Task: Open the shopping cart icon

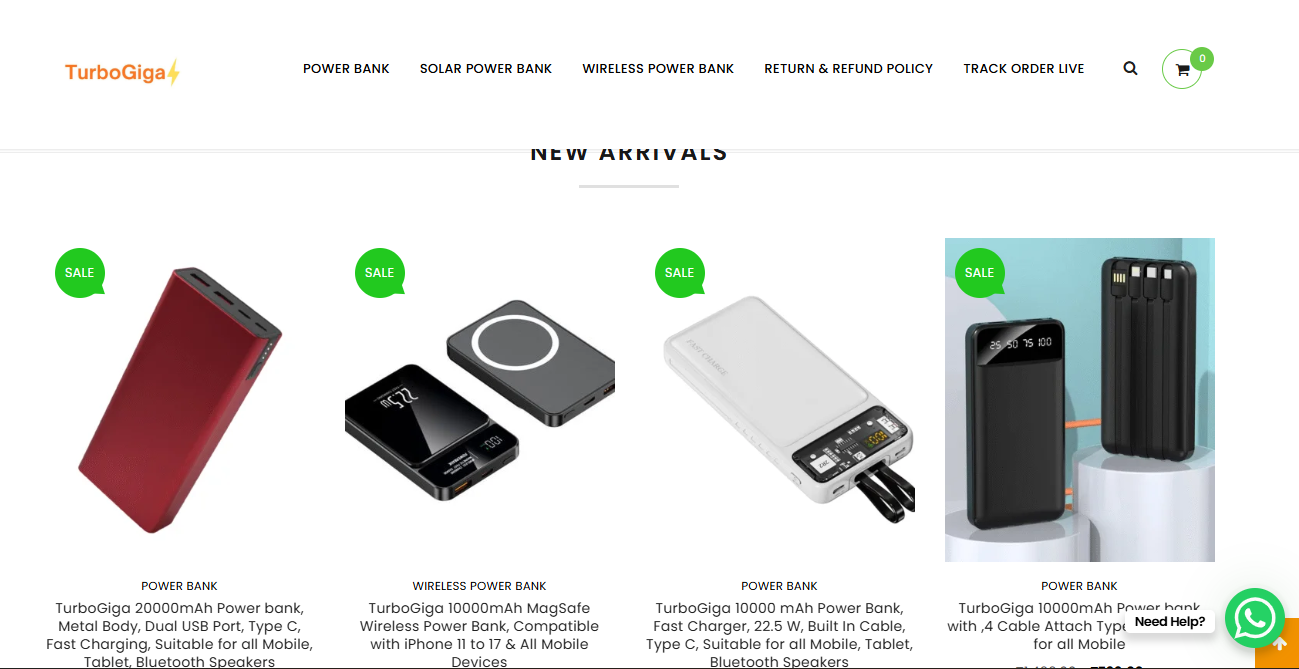Action: [1182, 69]
